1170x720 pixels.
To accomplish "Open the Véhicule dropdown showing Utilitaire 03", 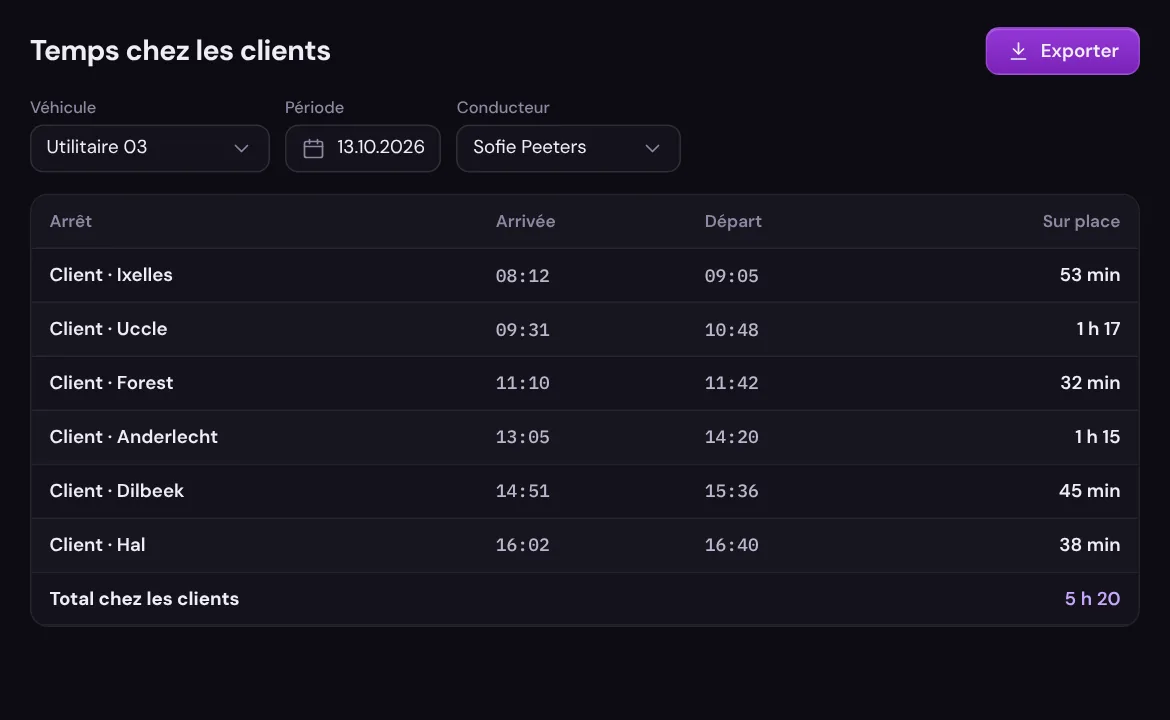I will point(149,148).
